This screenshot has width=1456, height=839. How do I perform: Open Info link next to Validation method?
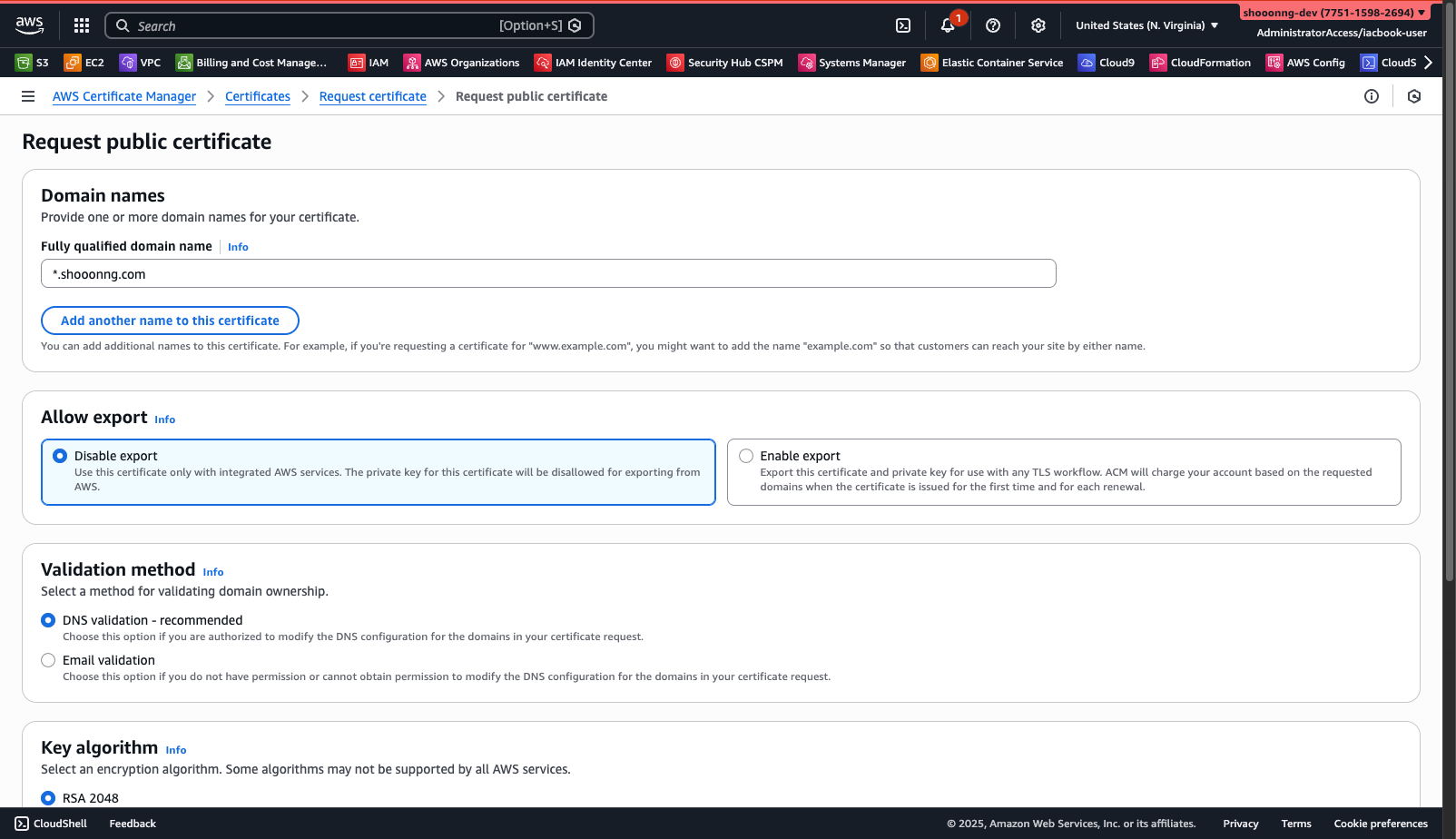pos(213,572)
